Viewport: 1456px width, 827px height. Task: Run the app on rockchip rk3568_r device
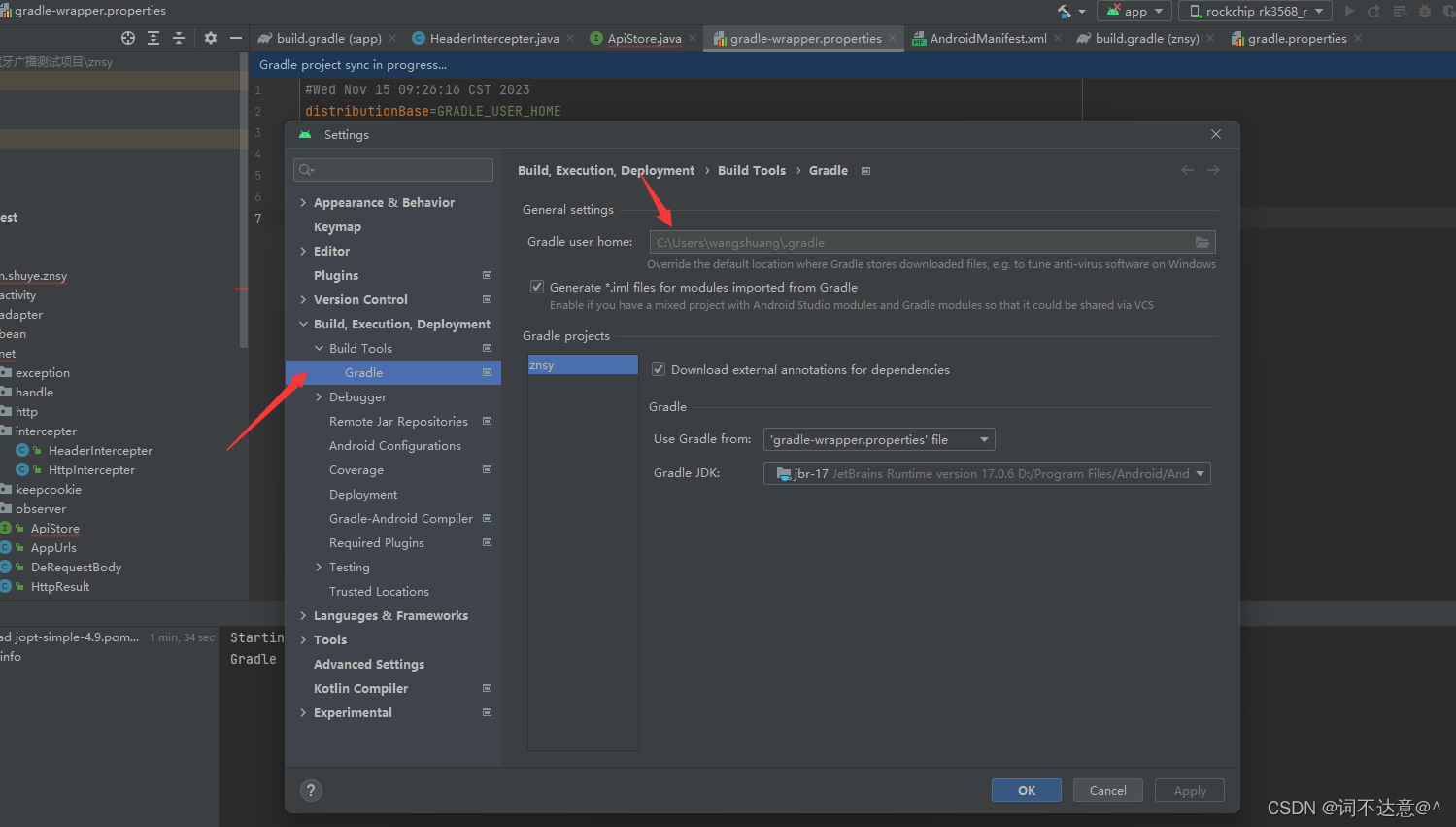point(1350,12)
